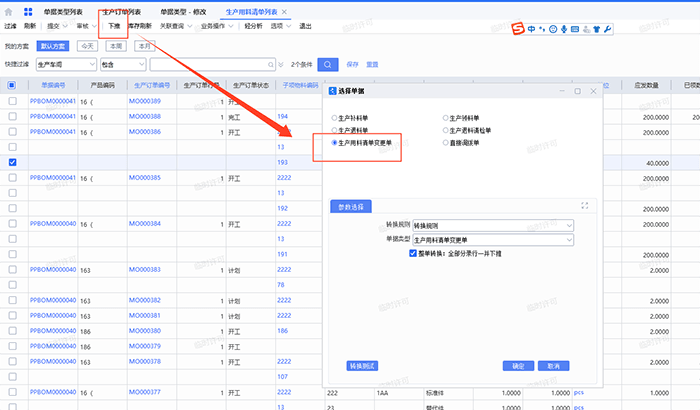The width and height of the screenshot is (700, 410).
Task: Switch to the 生产订单列表 tab
Action: tap(120, 11)
